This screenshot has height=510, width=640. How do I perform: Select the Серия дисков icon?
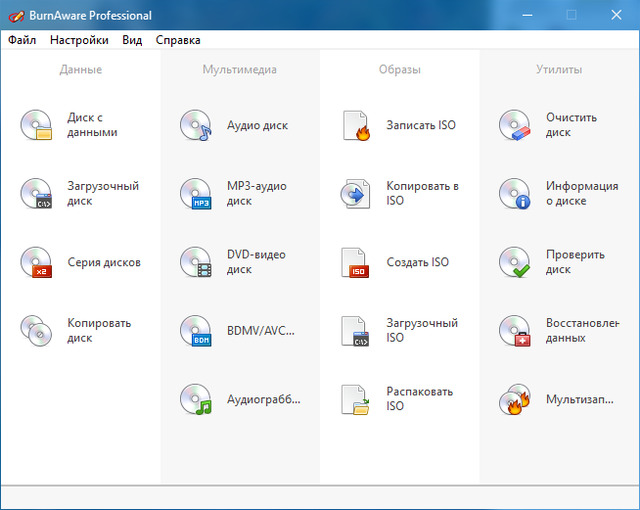[36, 262]
